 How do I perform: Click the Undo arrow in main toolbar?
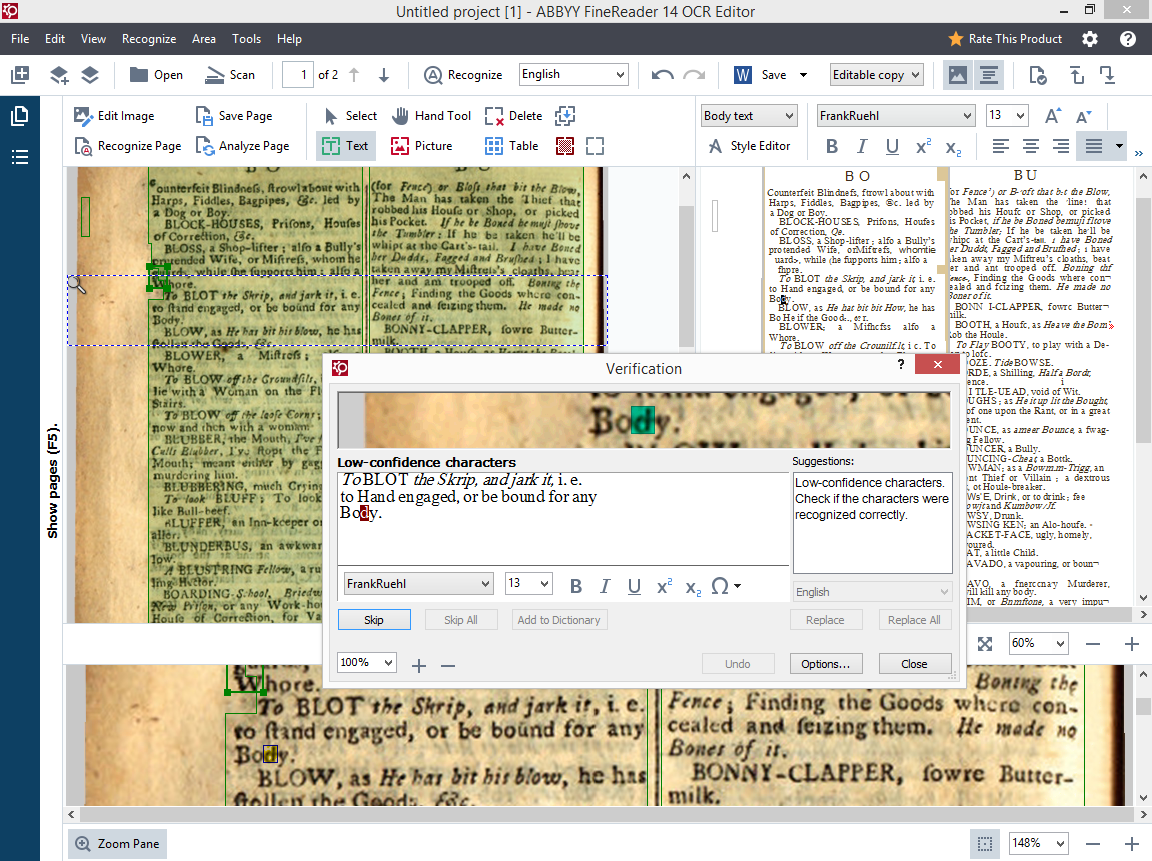[x=662, y=74]
